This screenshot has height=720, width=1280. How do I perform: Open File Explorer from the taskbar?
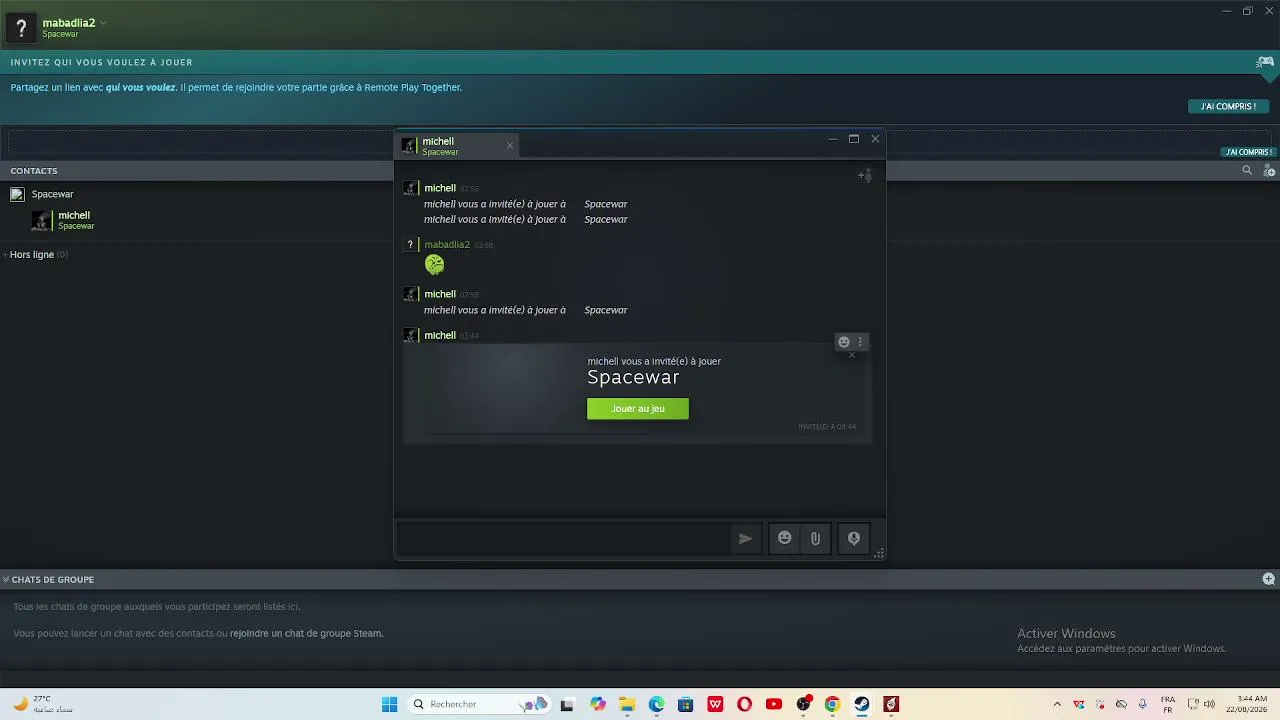tap(627, 704)
